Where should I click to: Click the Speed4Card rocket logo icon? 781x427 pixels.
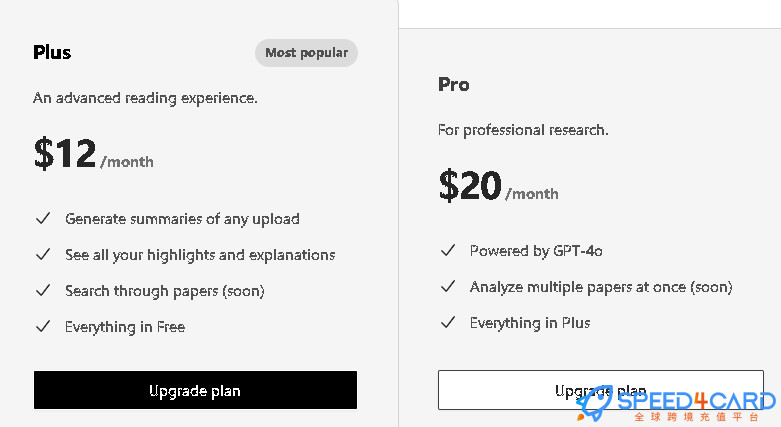tap(595, 403)
